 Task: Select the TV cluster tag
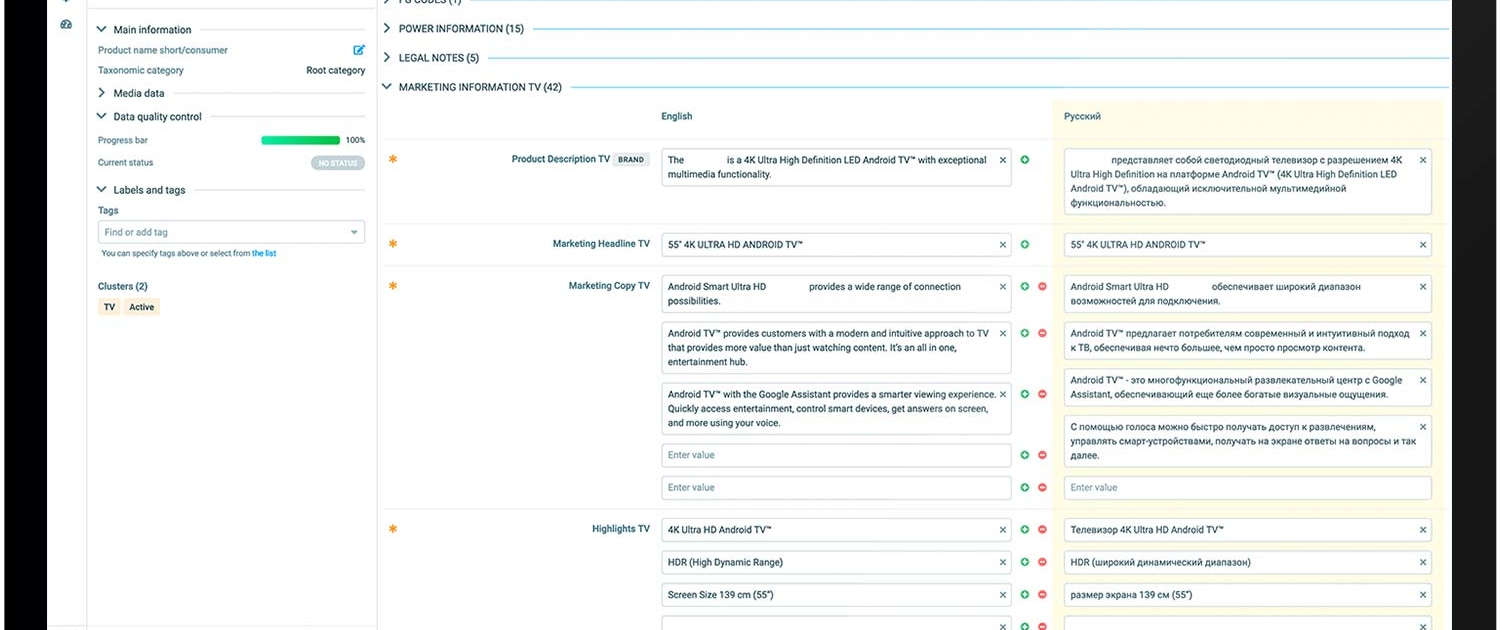click(x=109, y=307)
